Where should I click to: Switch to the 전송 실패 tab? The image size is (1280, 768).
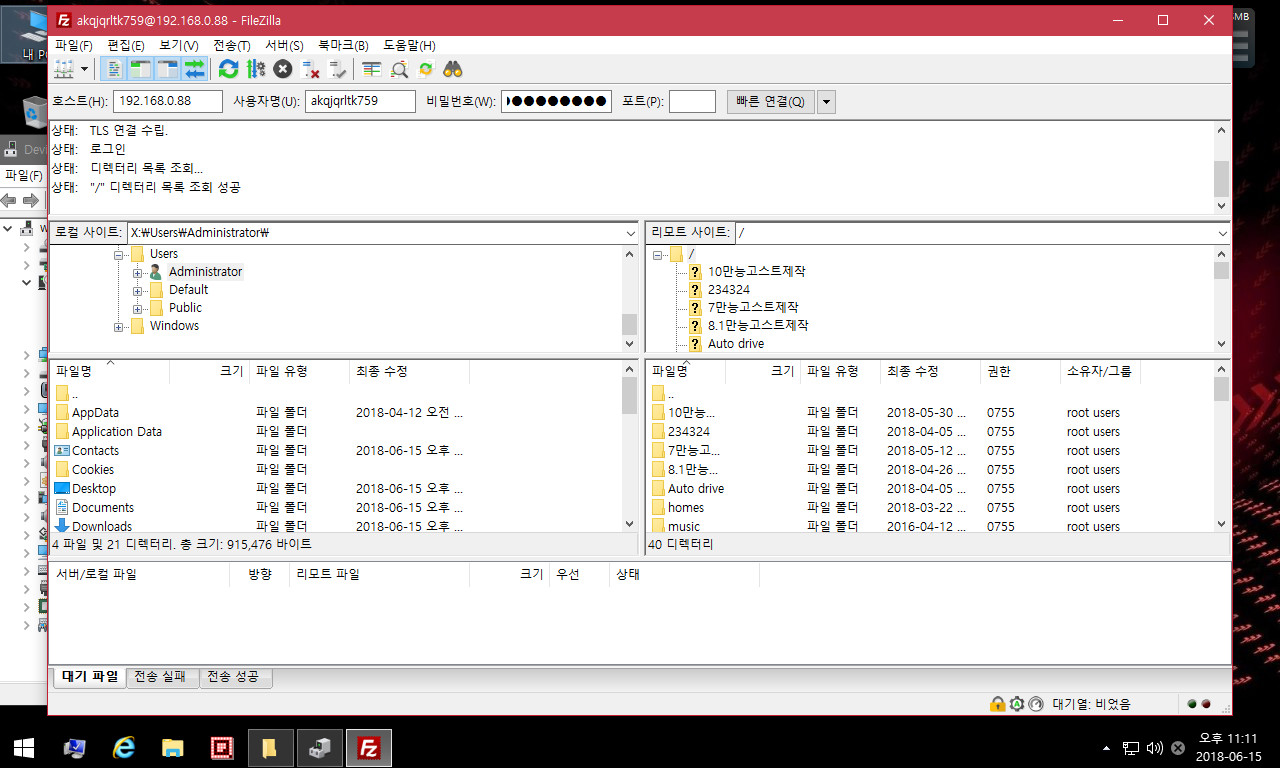point(161,677)
